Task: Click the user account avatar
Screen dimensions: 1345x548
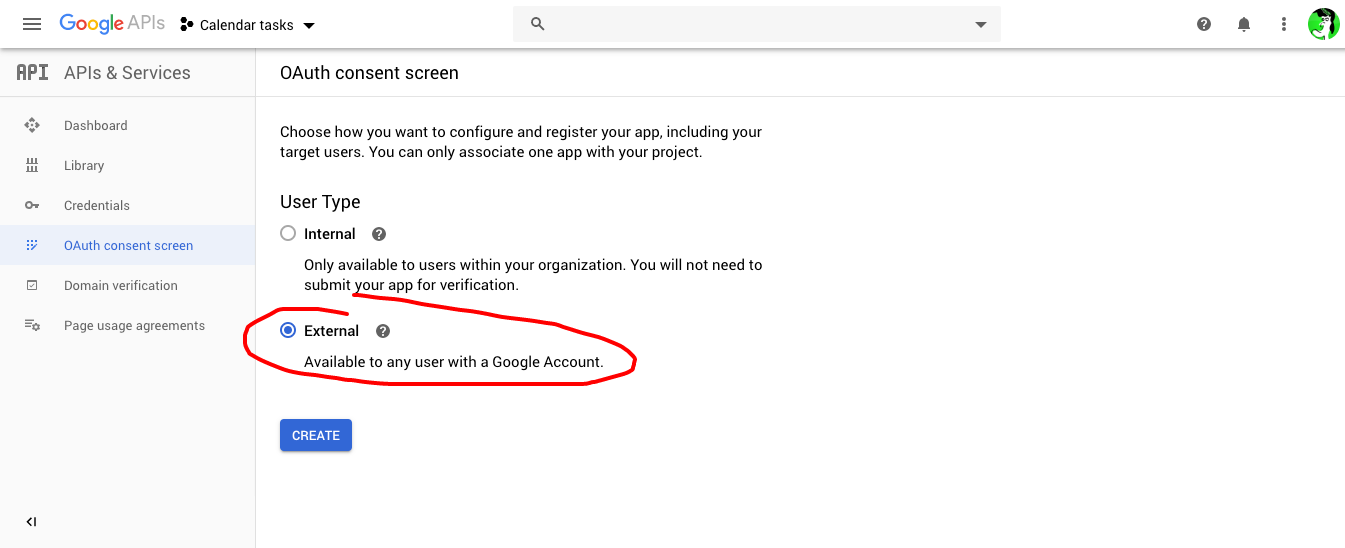Action: pyautogui.click(x=1323, y=24)
